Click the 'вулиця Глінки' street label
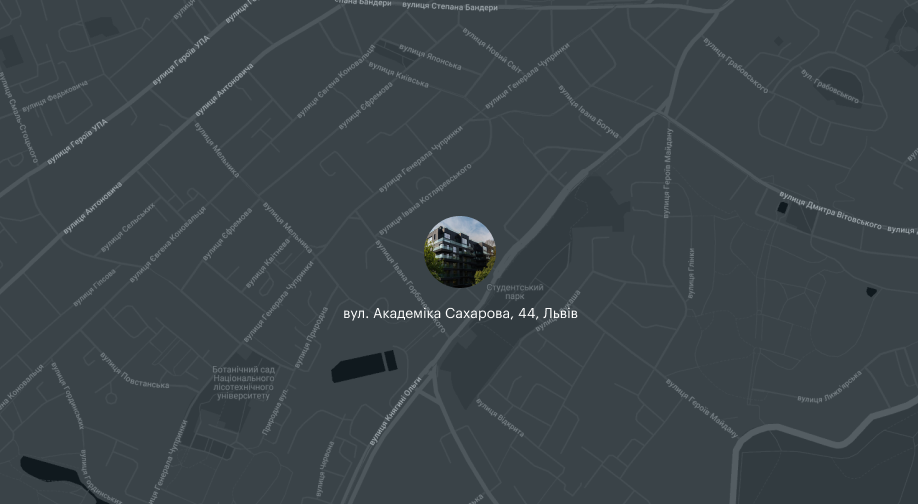918x504 pixels. (x=691, y=273)
